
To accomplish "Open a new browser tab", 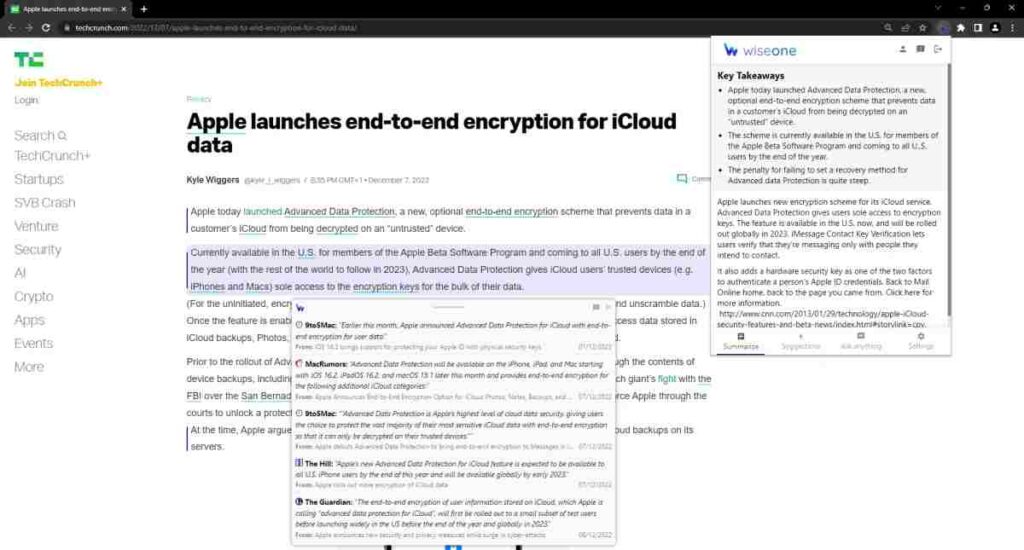I will click(144, 9).
